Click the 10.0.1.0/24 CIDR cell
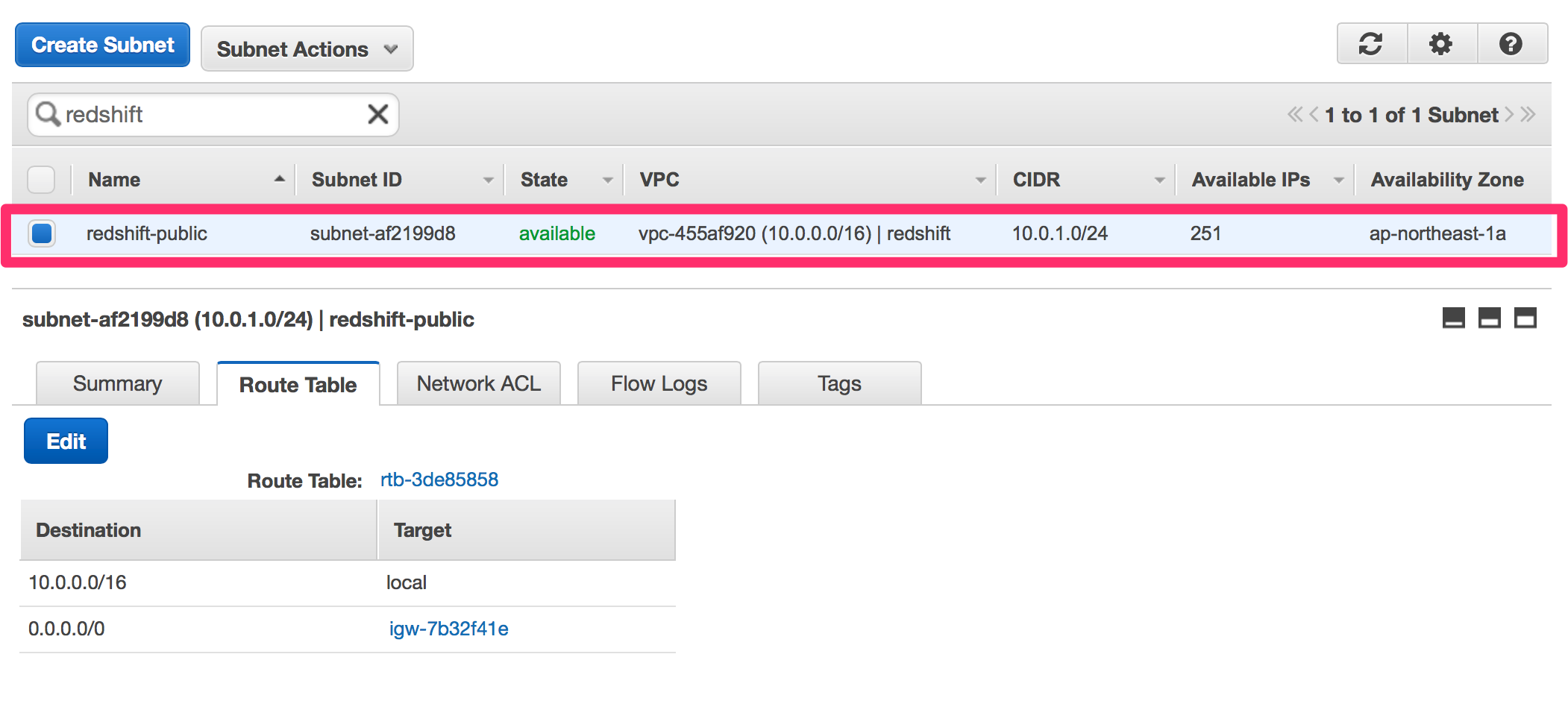 tap(1060, 233)
